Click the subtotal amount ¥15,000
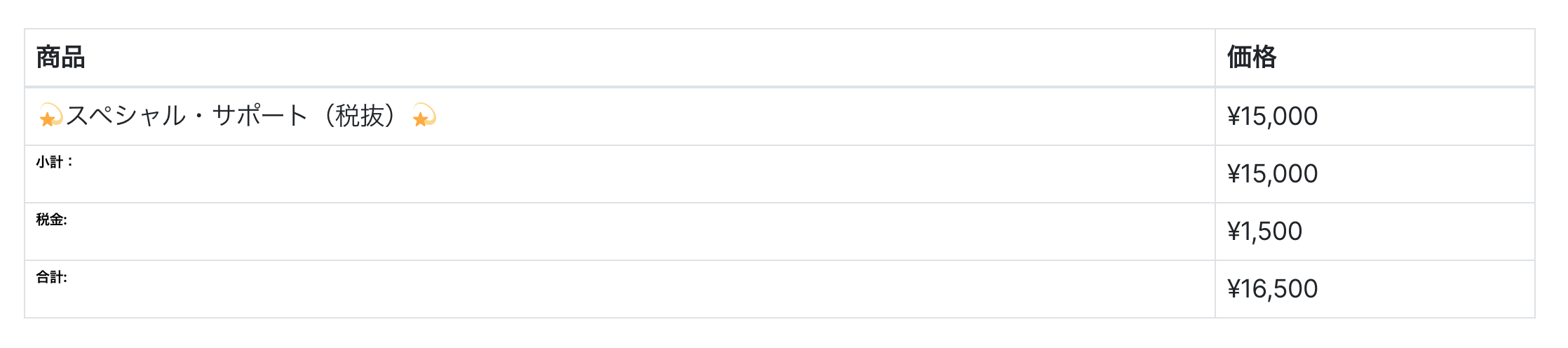This screenshot has height=348, width=1568. point(1272,173)
